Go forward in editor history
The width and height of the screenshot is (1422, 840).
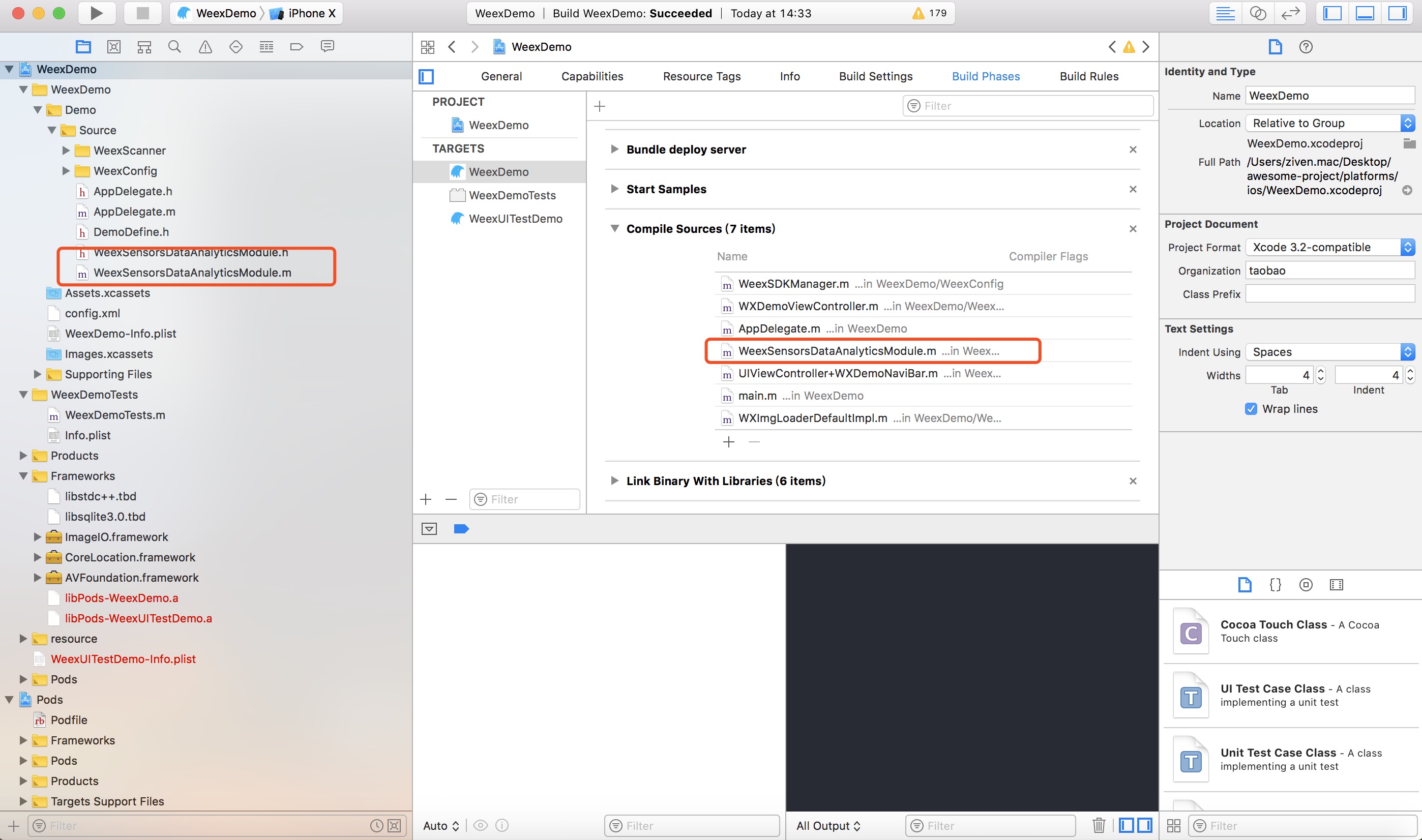[x=475, y=47]
